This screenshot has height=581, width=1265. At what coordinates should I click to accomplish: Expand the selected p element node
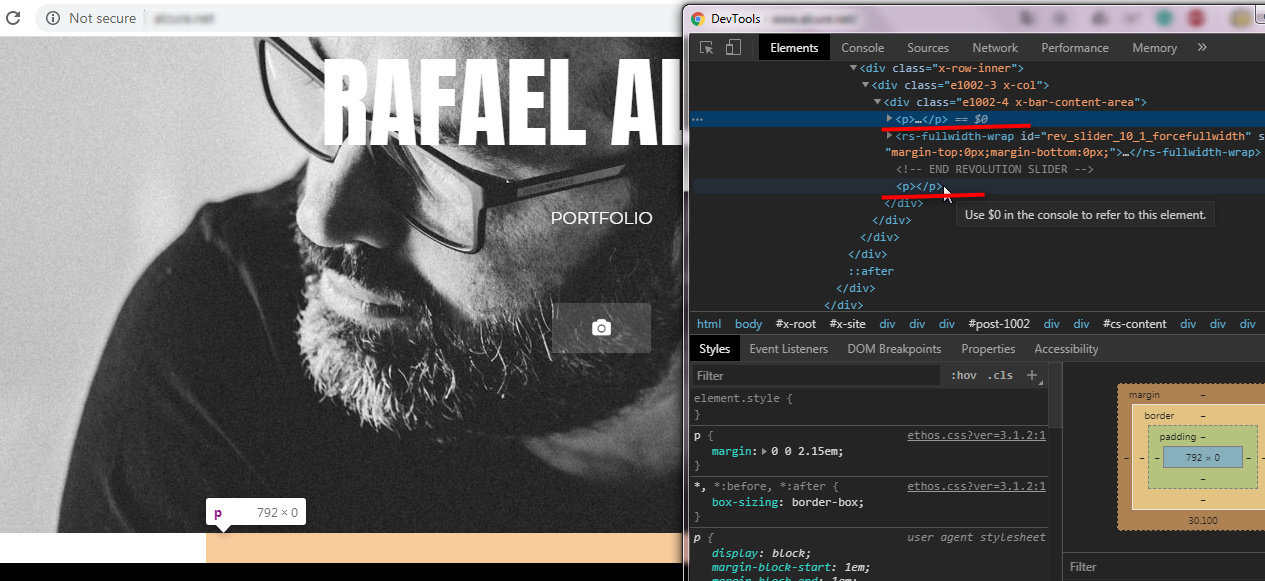(x=890, y=119)
